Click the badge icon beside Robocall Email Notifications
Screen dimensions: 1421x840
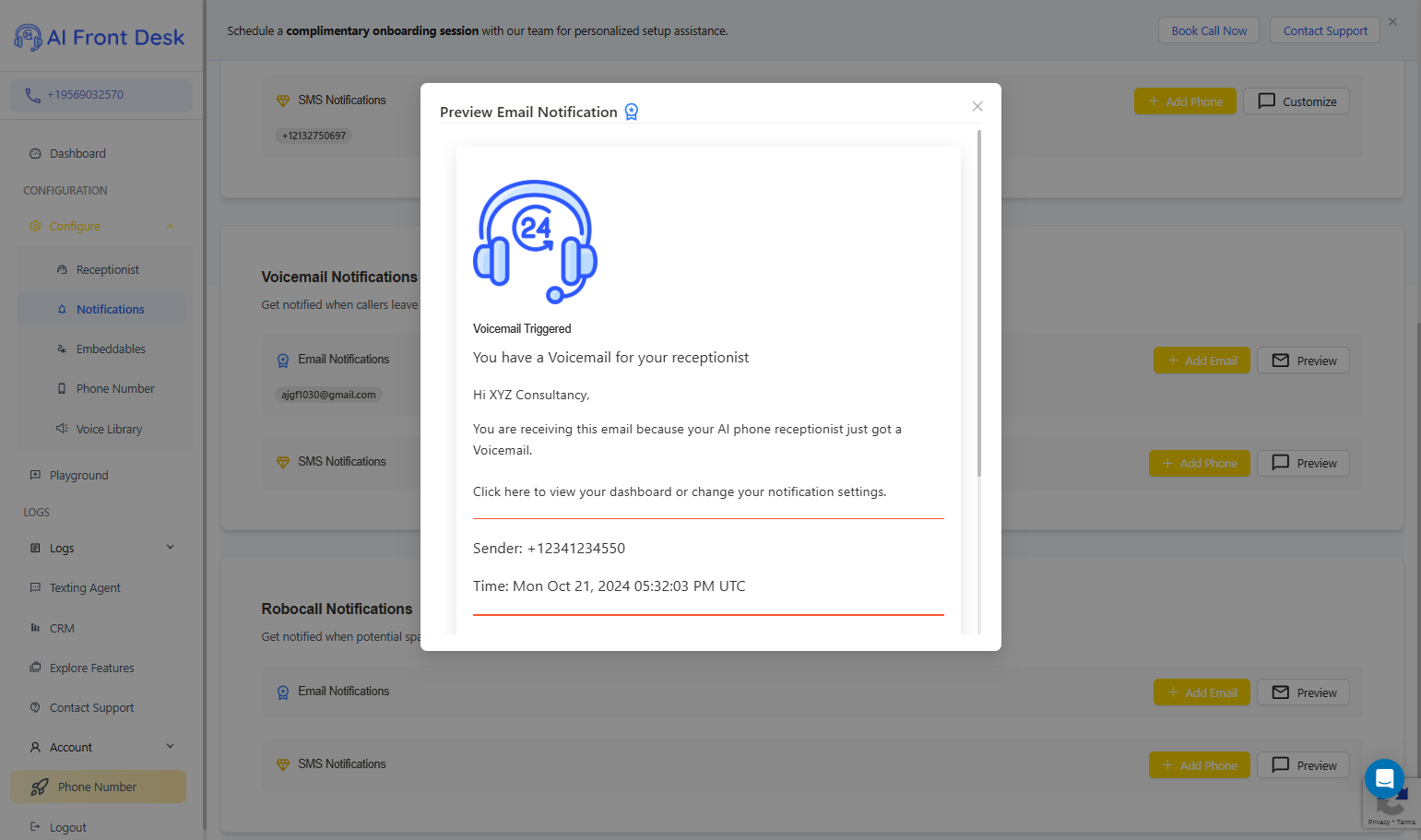coord(283,692)
